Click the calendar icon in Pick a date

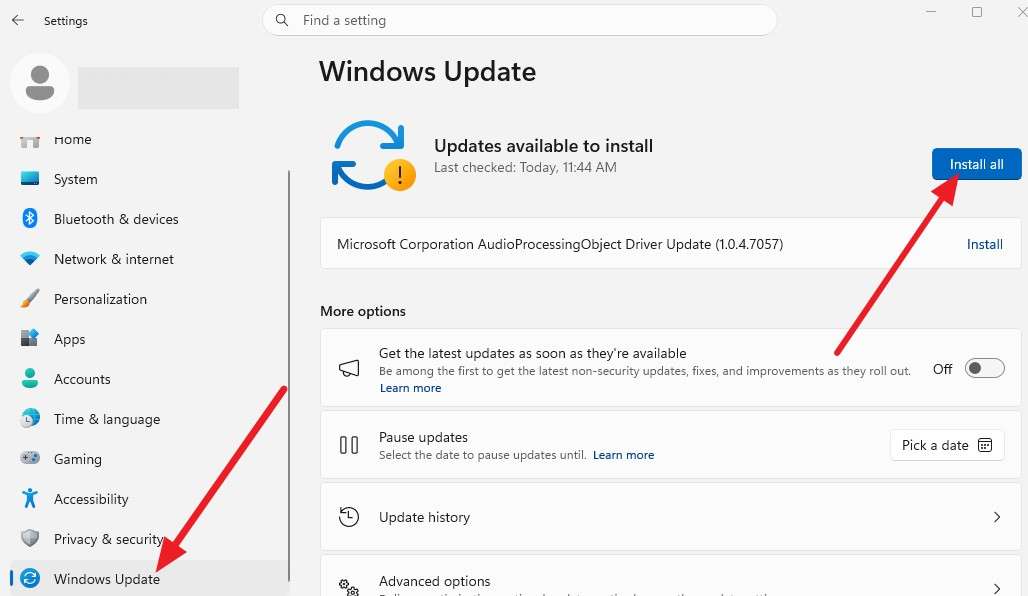tap(985, 445)
